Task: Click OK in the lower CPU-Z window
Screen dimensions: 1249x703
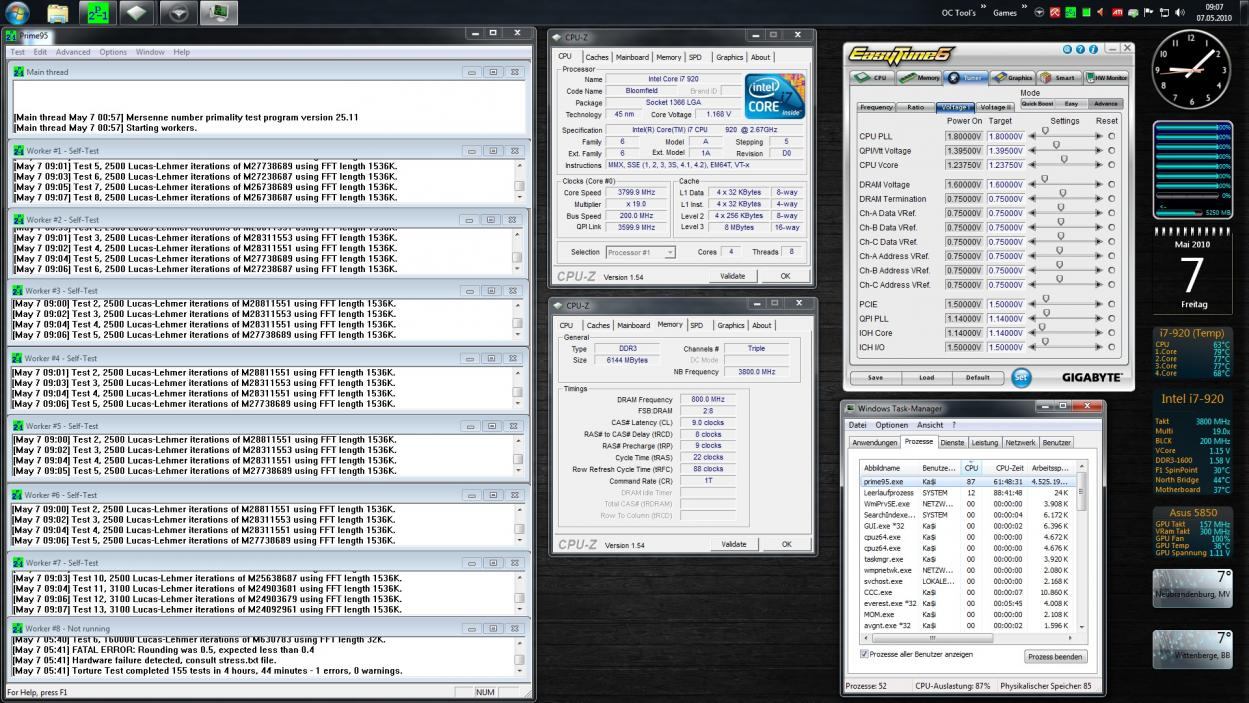Action: [786, 544]
